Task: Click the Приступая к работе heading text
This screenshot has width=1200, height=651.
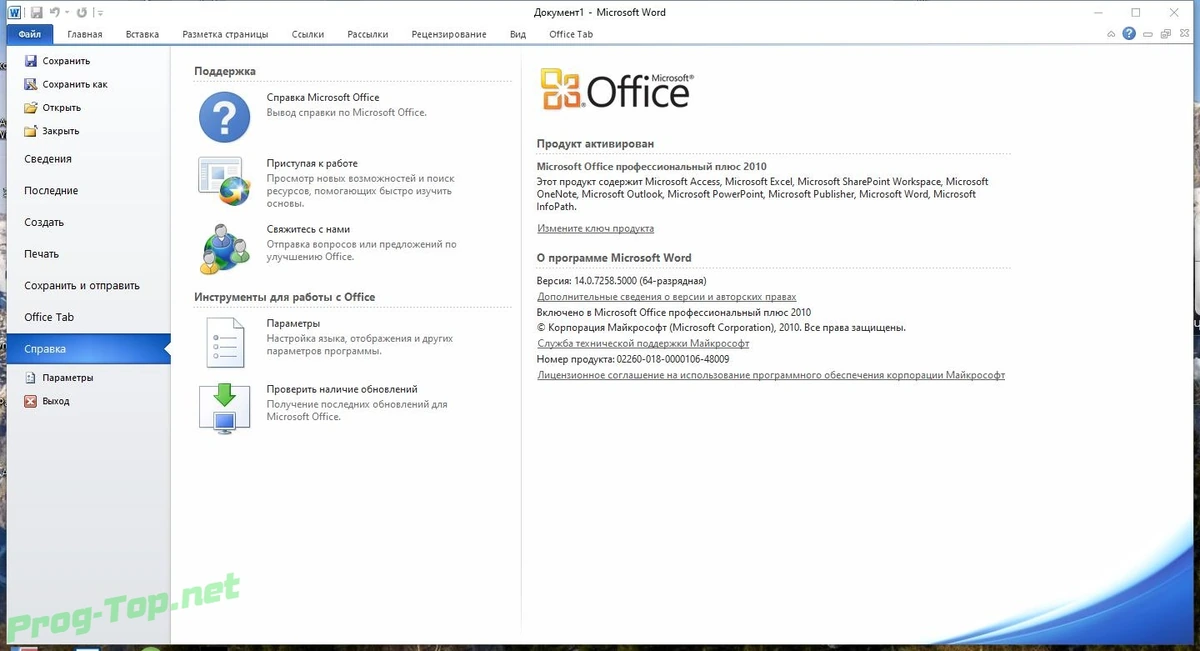Action: [x=312, y=163]
